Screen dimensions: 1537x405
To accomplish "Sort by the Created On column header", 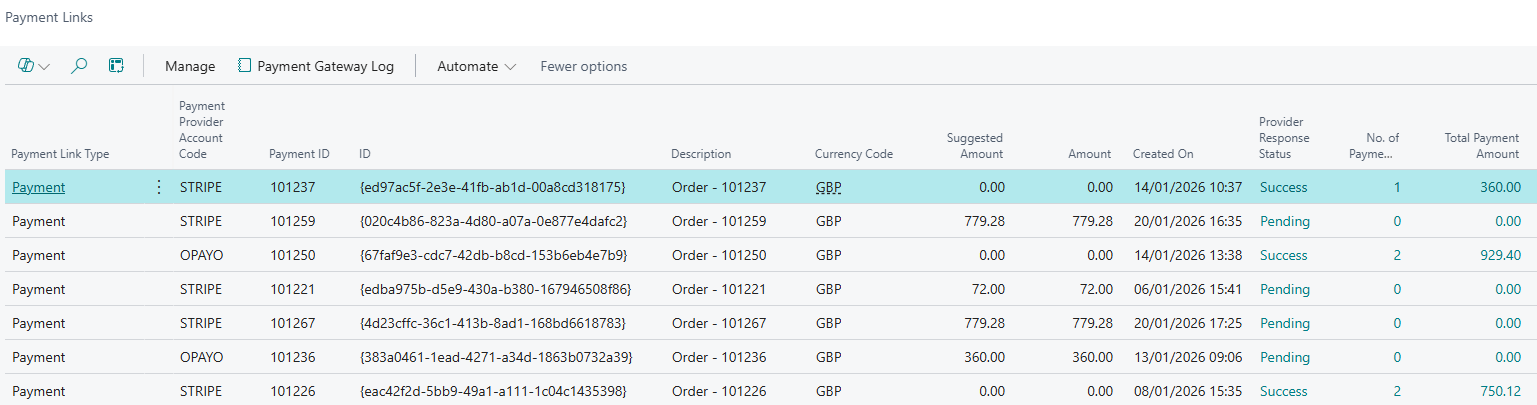I will (1162, 154).
